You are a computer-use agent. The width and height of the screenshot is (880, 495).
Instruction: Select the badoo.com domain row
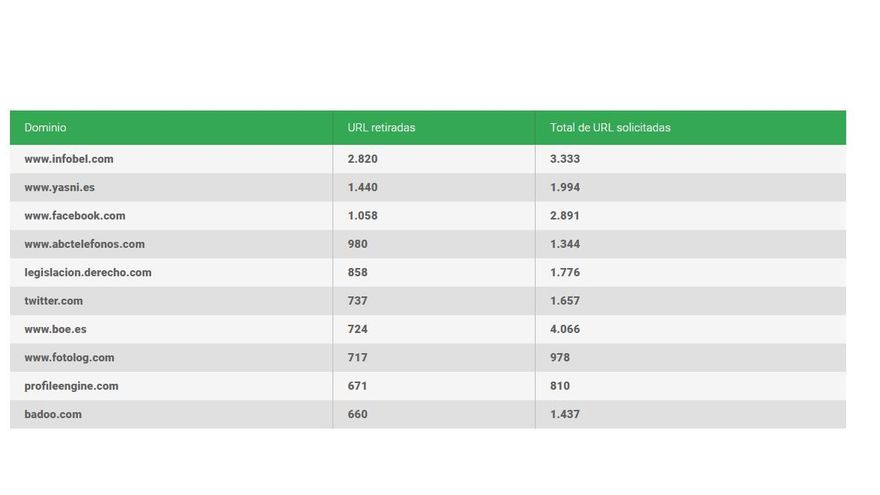pos(53,414)
